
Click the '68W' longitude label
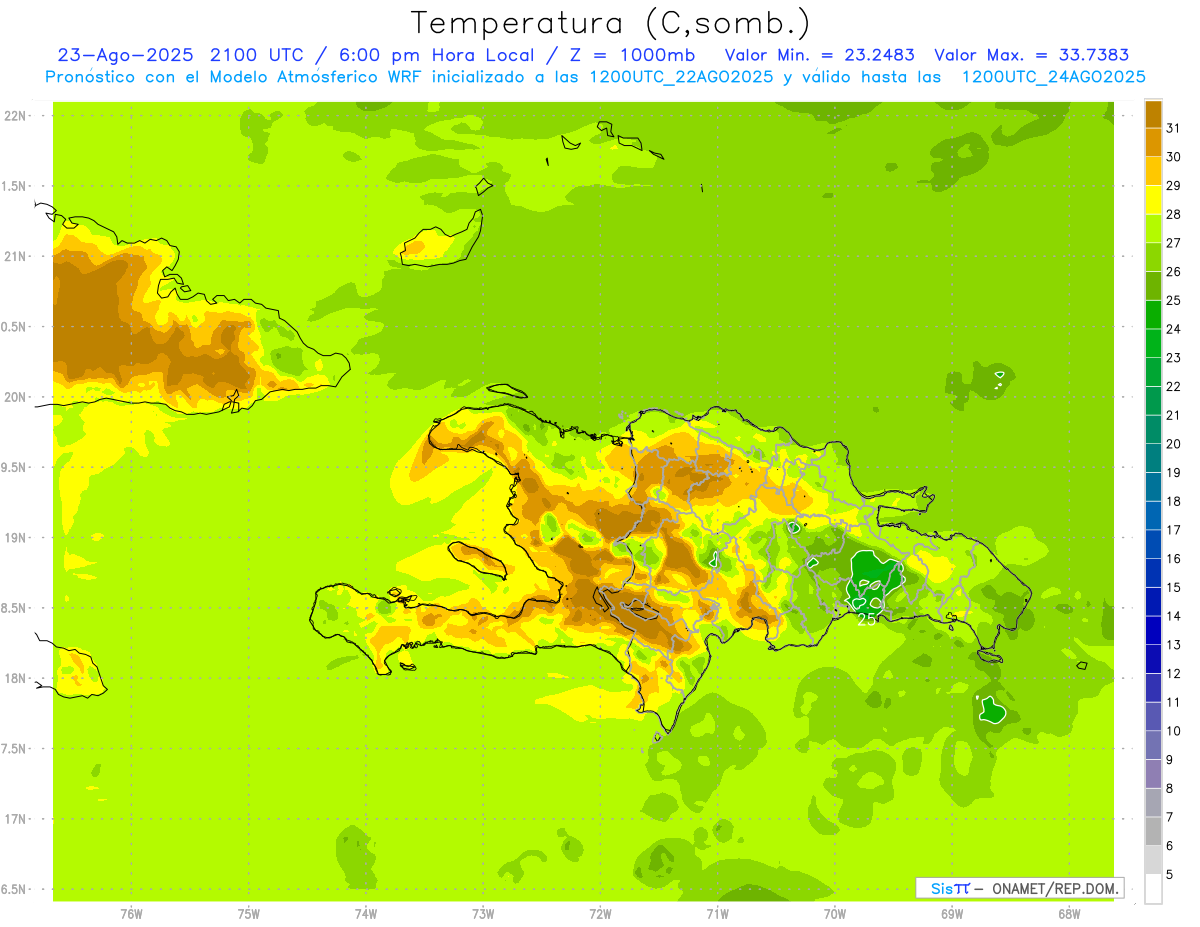[1068, 914]
